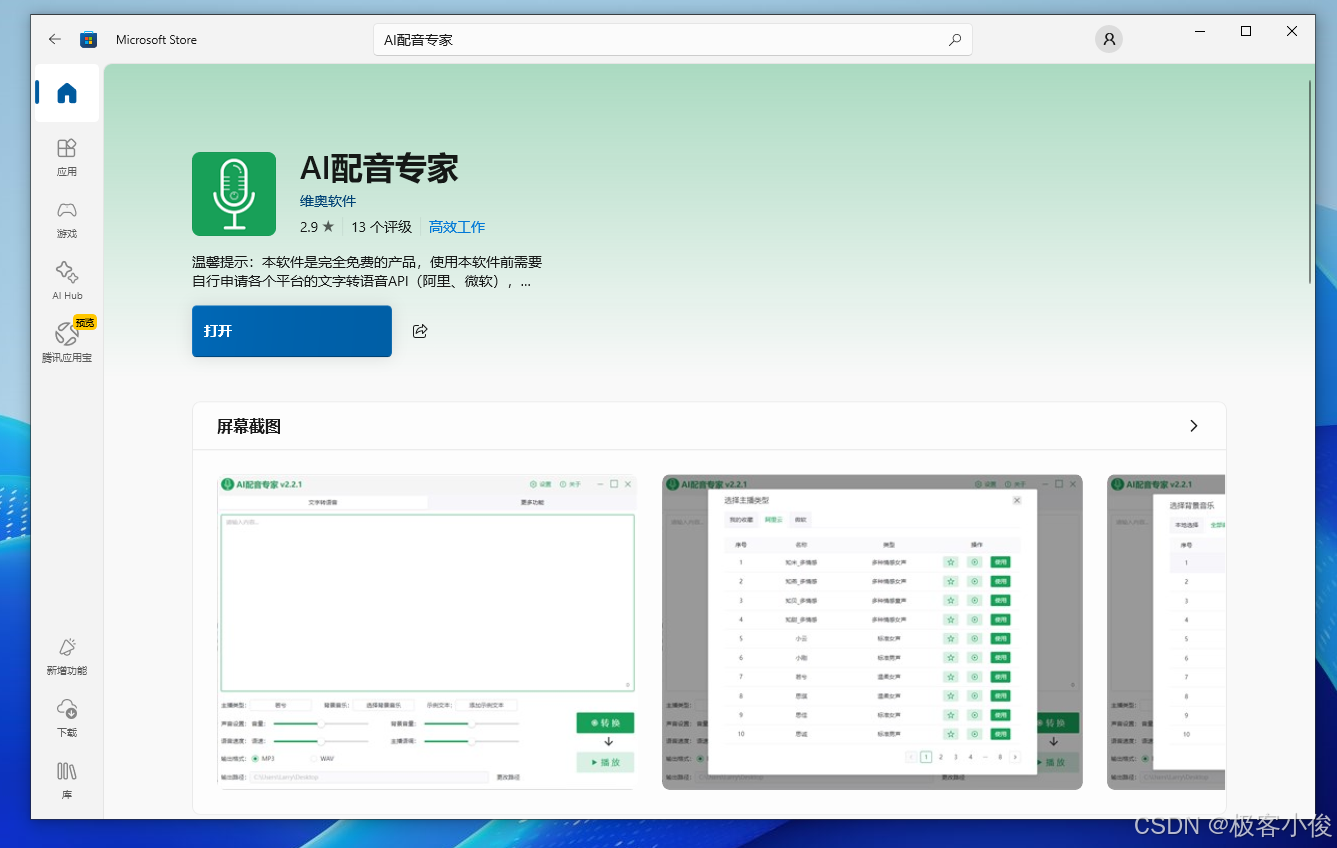Open publisher link 维奥软件
The height and width of the screenshot is (848, 1337).
click(328, 201)
